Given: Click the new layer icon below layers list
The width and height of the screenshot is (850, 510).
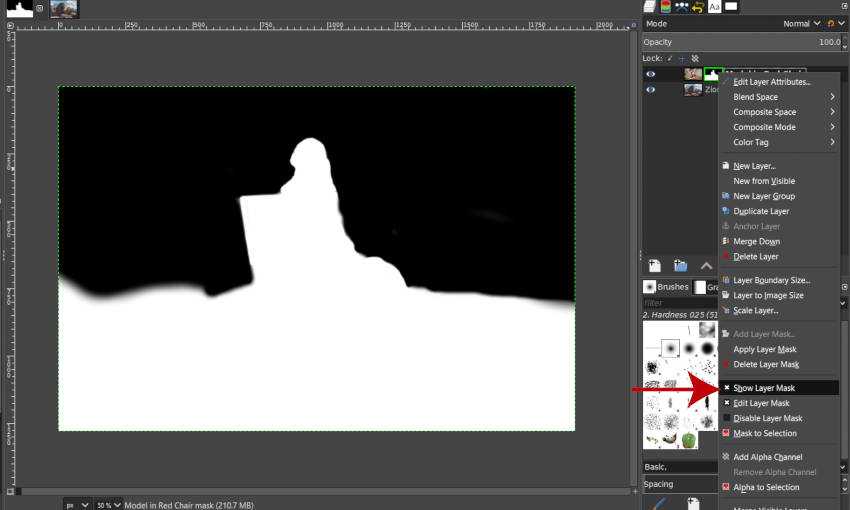Looking at the screenshot, I should [655, 266].
